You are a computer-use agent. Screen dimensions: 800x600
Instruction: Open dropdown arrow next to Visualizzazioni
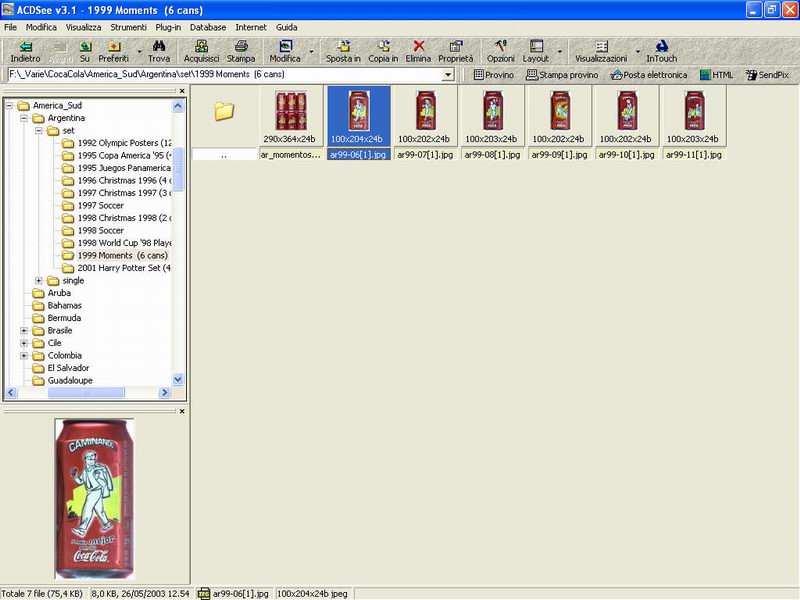pos(638,52)
